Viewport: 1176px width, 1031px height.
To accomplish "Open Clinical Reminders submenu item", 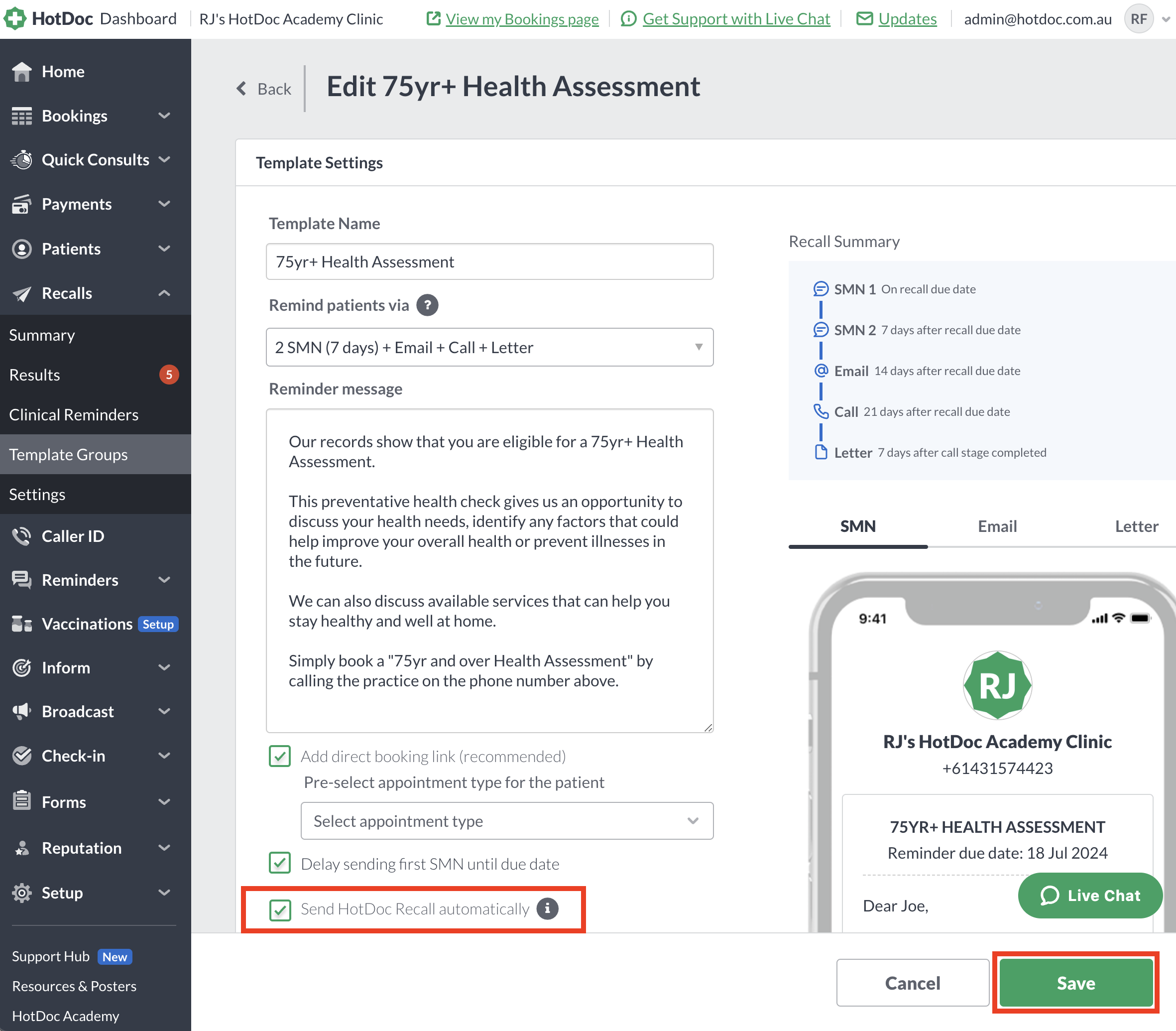I will [x=96, y=414].
